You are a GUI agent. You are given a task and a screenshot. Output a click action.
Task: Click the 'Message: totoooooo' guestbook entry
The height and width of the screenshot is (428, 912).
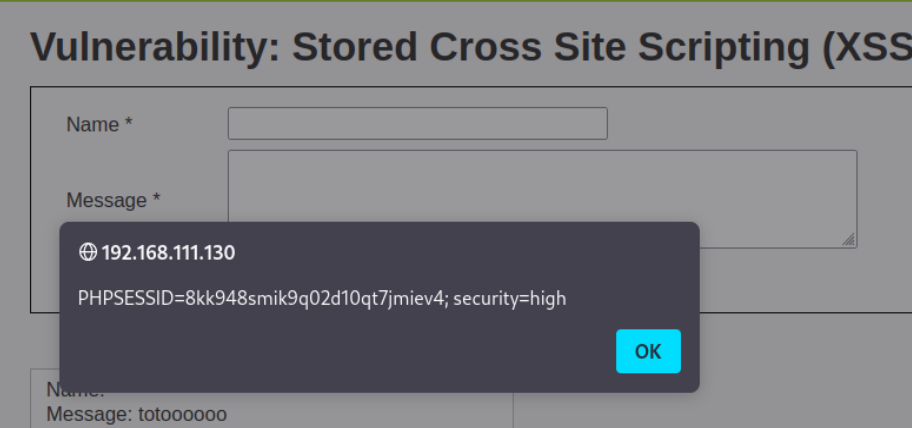coord(137,414)
